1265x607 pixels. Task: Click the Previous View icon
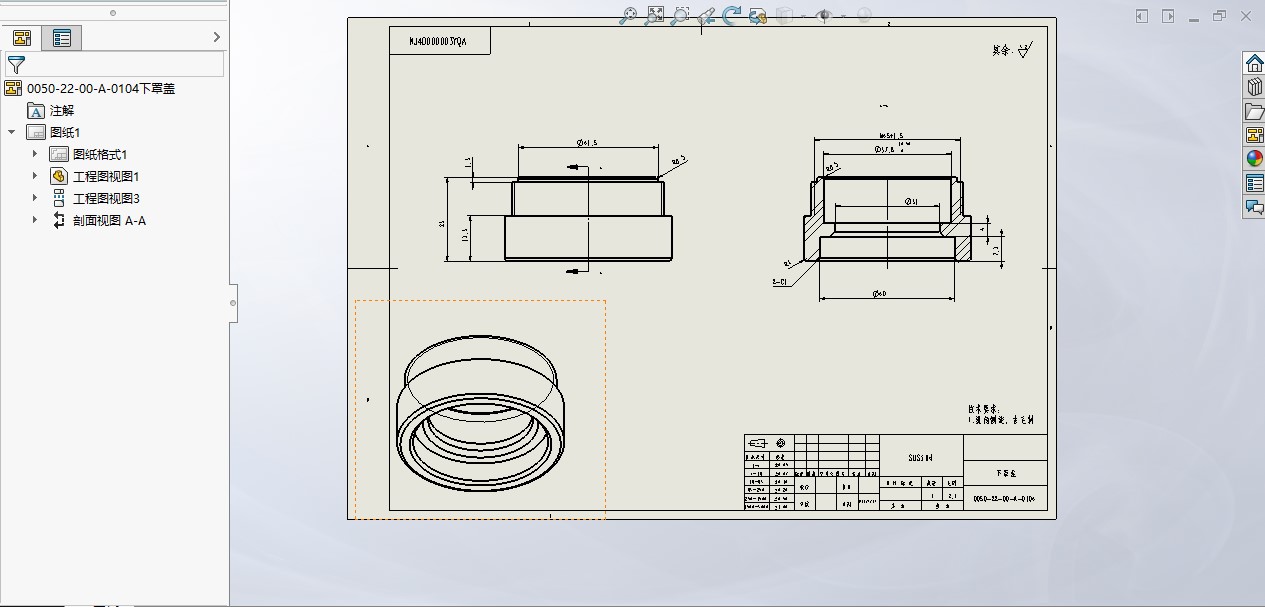click(x=706, y=15)
